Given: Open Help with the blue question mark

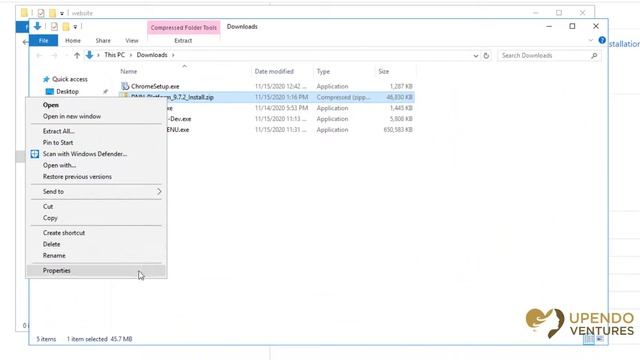Looking at the screenshot, I should tap(602, 40).
